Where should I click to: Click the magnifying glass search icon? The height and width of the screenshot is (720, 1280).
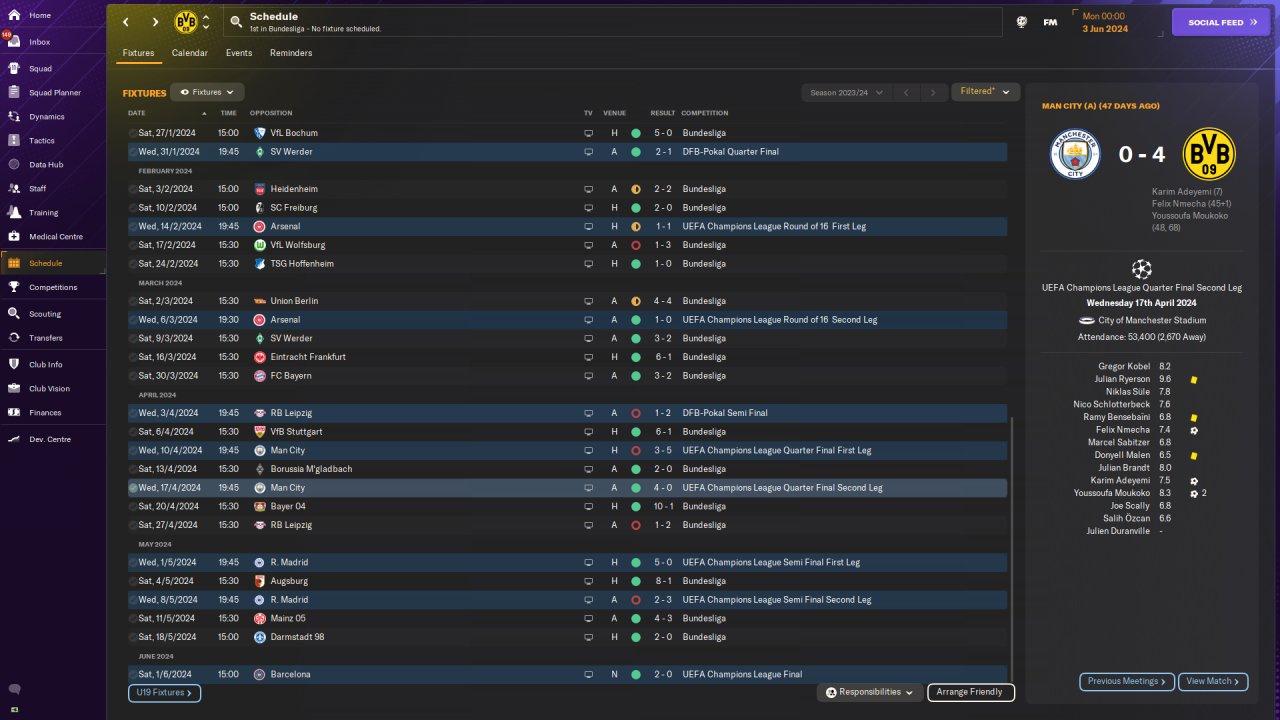236,21
